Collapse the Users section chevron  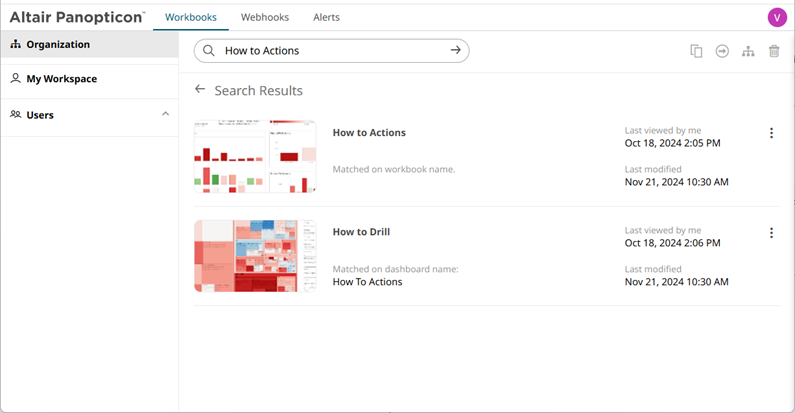(x=165, y=114)
